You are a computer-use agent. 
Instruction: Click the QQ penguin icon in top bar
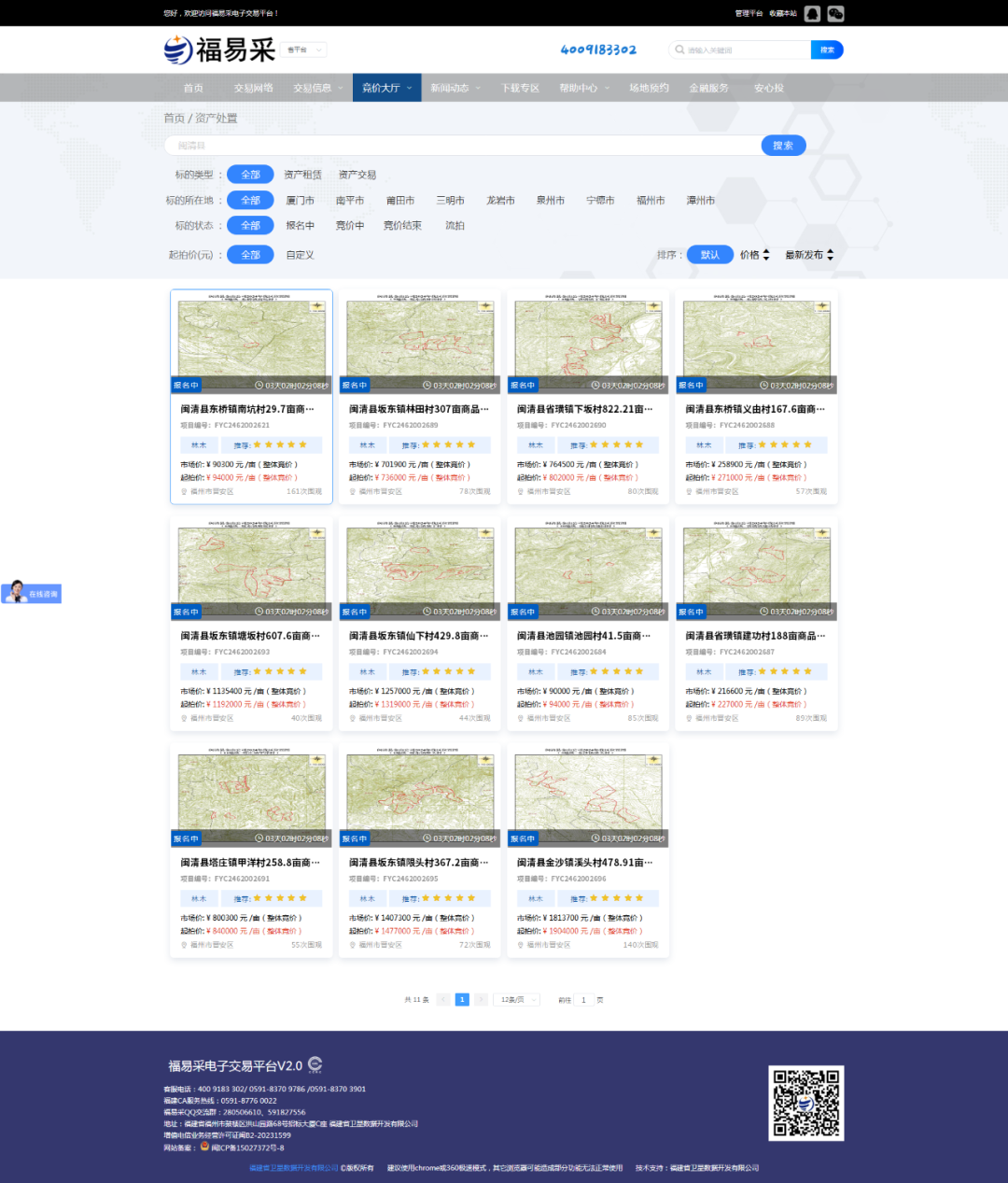(812, 13)
